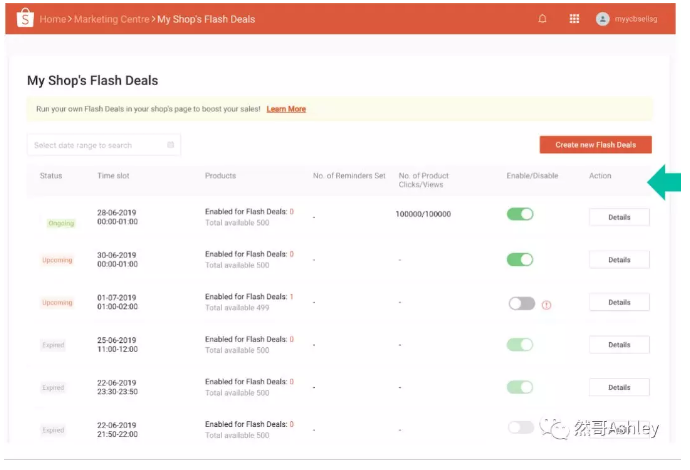Open Details for 28-06-2019 deal
Image resolution: width=690 pixels, height=470 pixels.
point(619,217)
